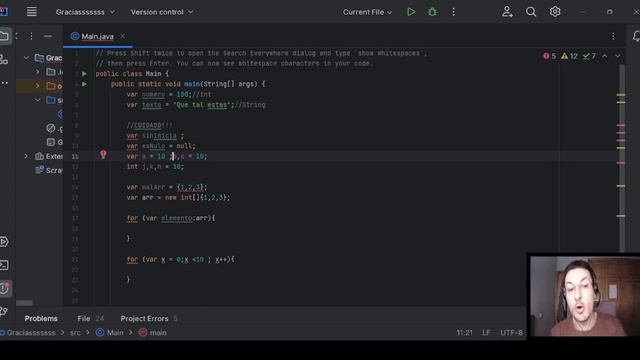This screenshot has width=640, height=360.
Task: Select the Problems panel header tab
Action: click(x=41, y=318)
